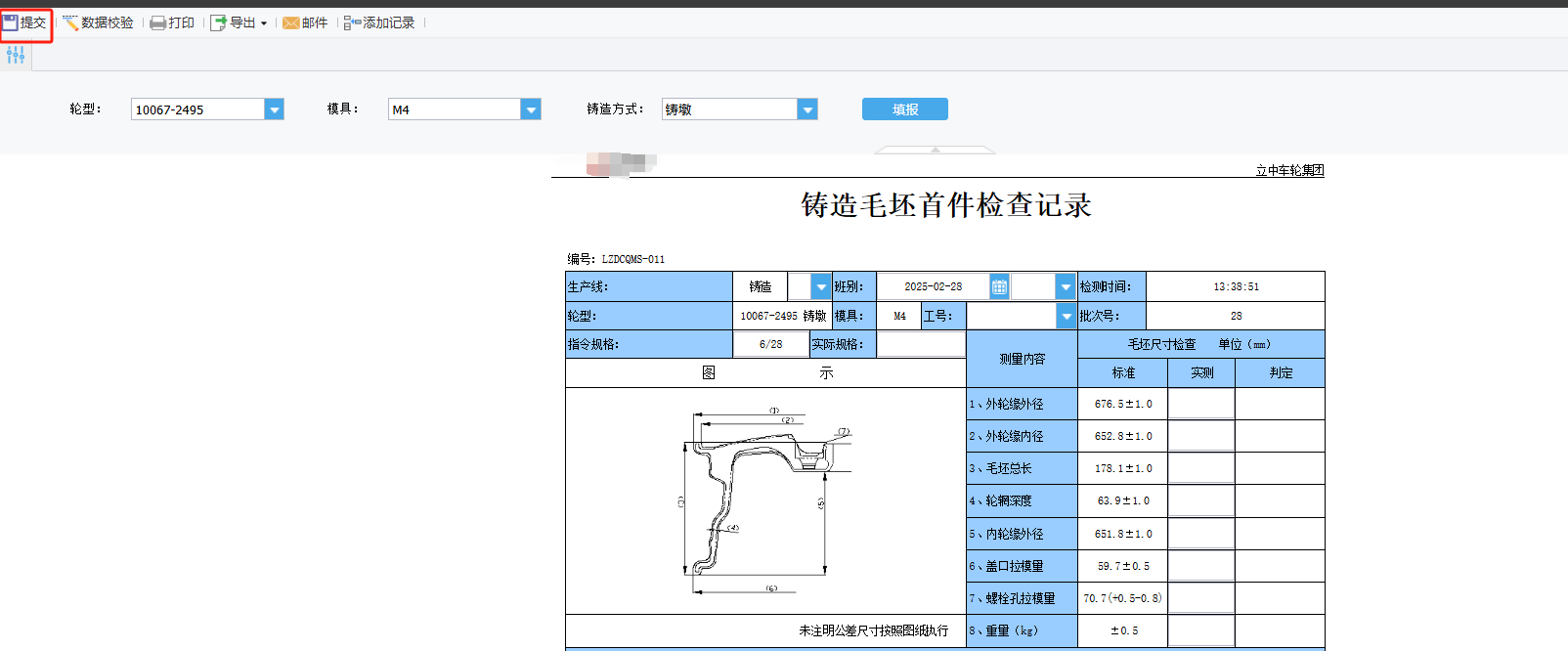
Task: Run 数据校验 data validation
Action: (98, 22)
